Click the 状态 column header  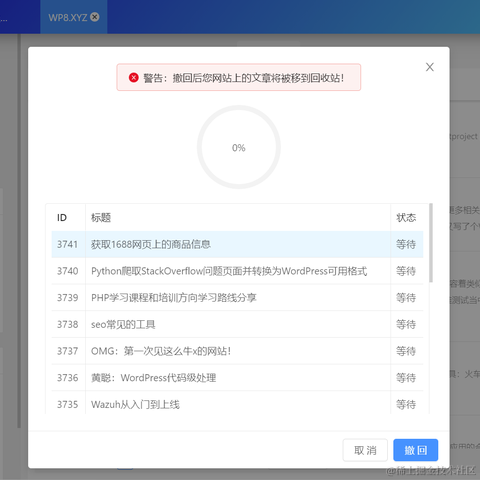coord(406,218)
